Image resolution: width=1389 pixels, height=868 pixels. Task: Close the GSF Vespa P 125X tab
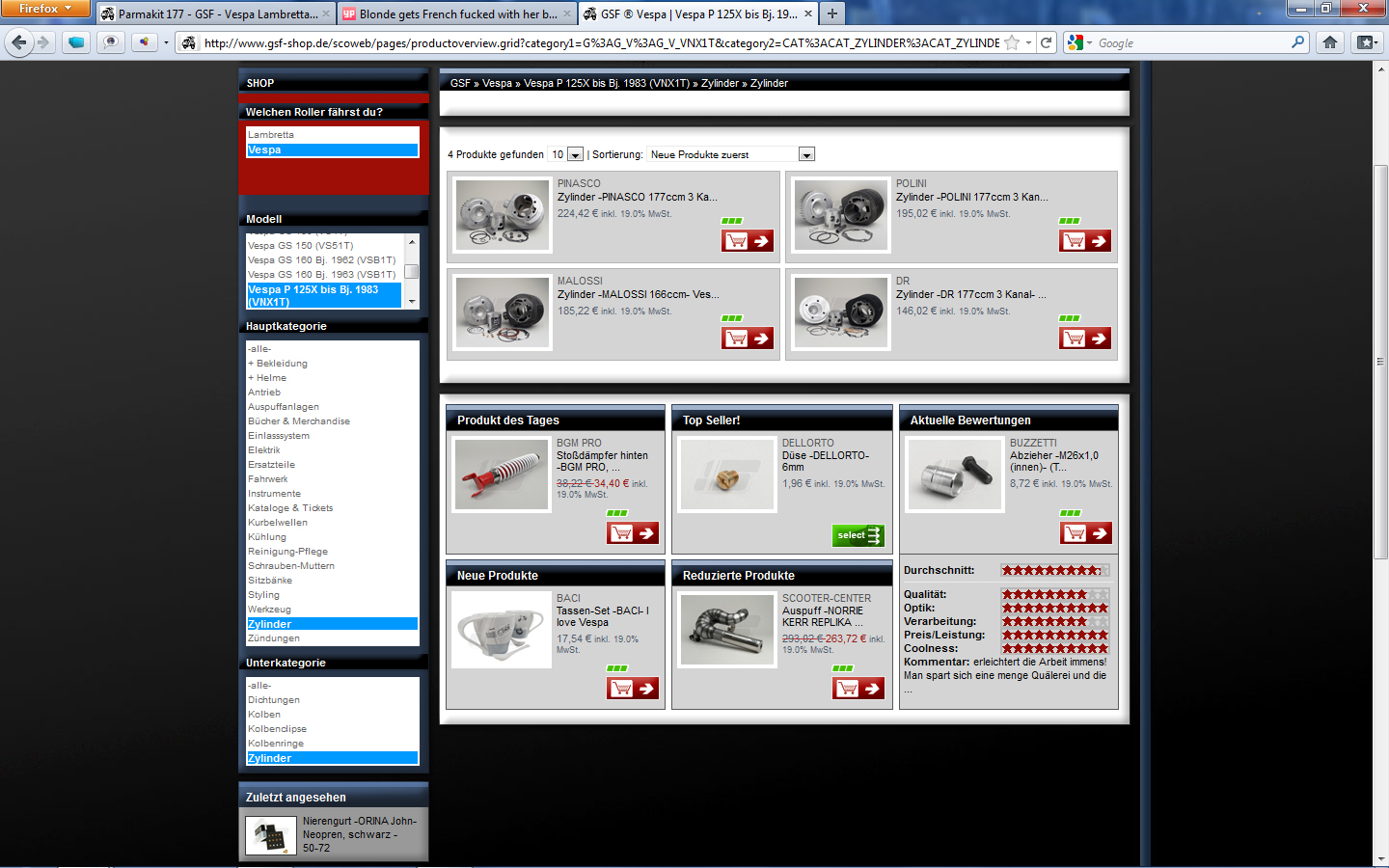point(808,14)
